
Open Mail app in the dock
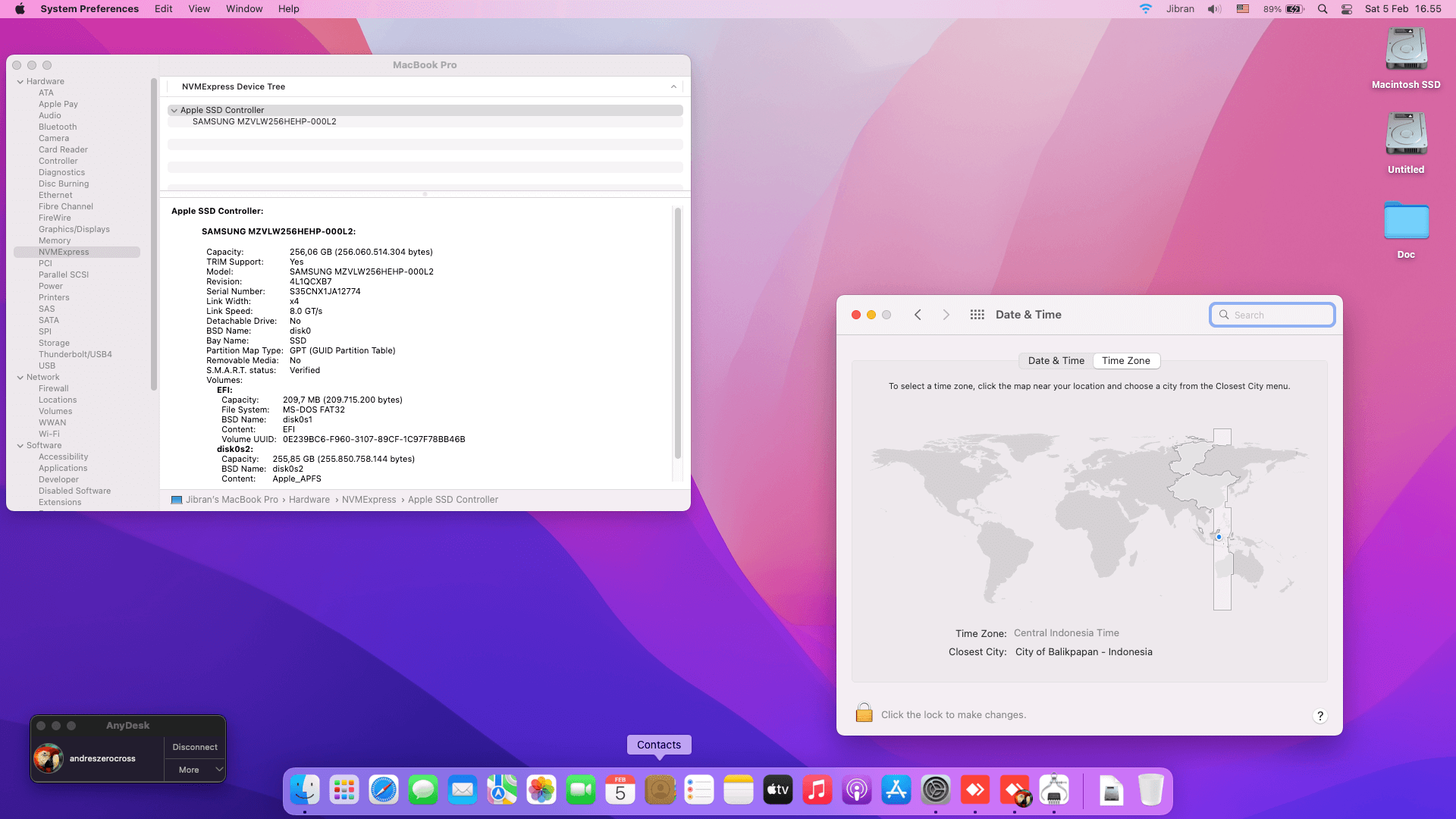tap(463, 790)
